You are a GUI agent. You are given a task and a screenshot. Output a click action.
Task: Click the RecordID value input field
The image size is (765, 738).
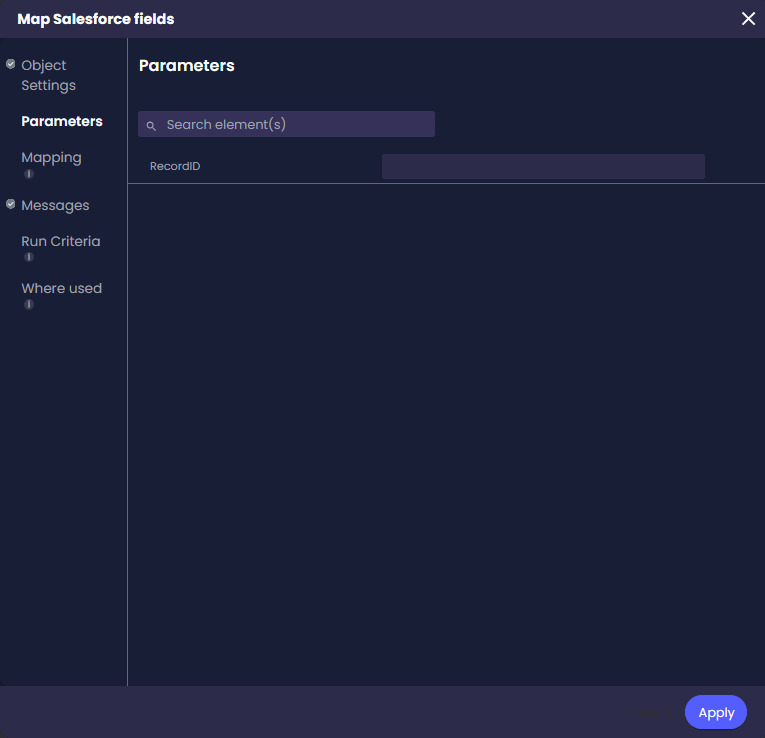pyautogui.click(x=543, y=166)
